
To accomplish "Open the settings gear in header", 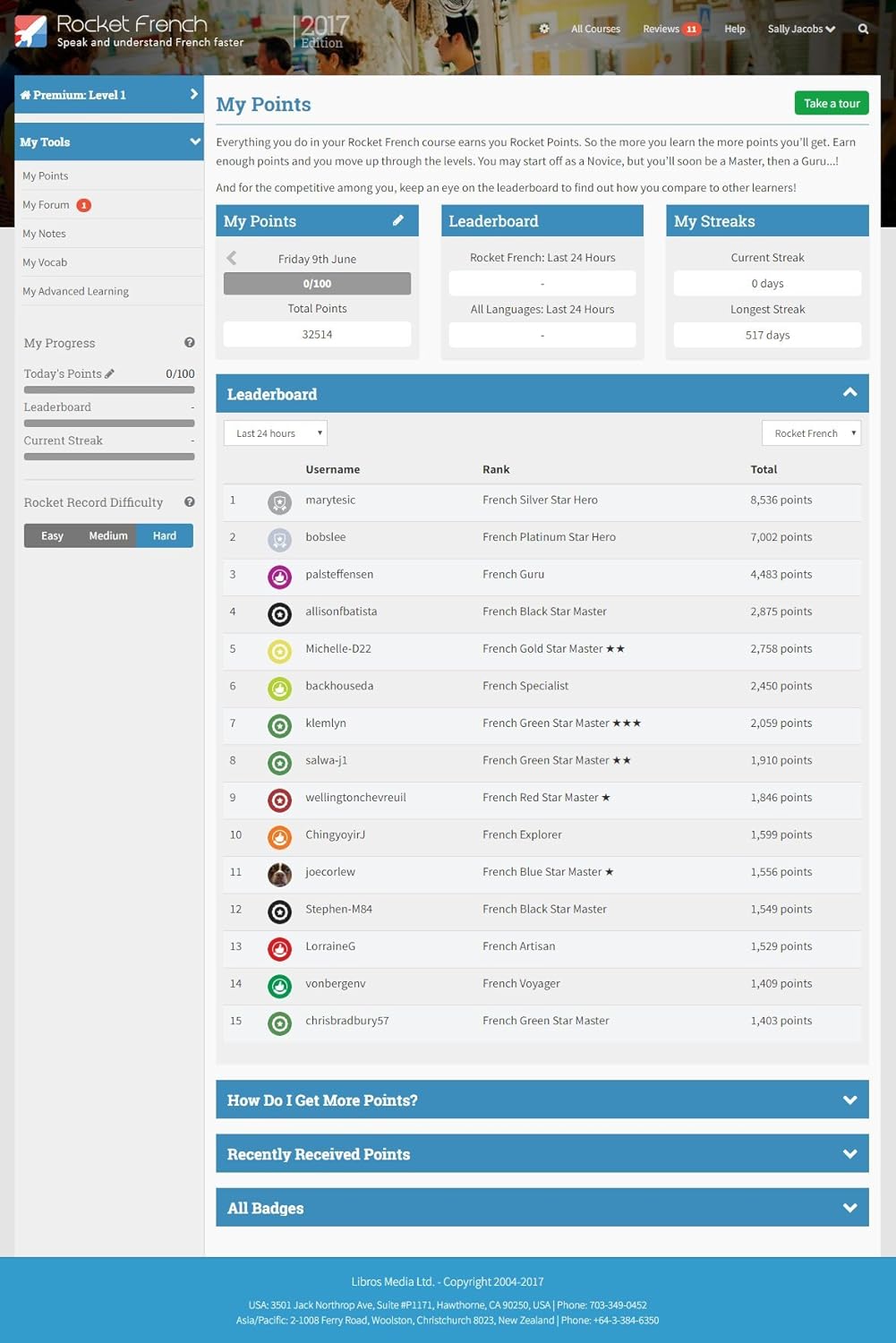I will click(x=544, y=29).
